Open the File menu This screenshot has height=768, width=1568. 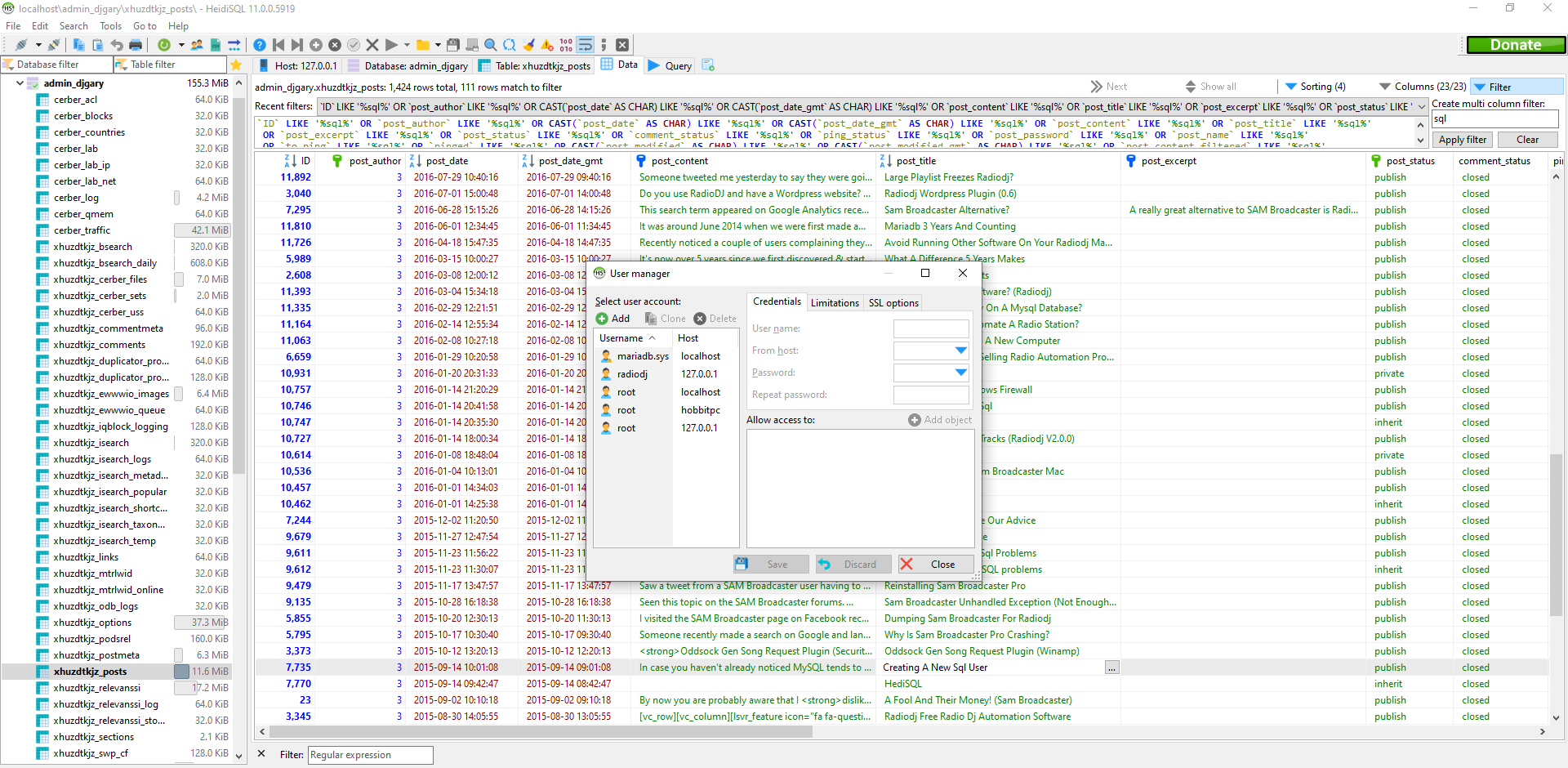point(13,26)
